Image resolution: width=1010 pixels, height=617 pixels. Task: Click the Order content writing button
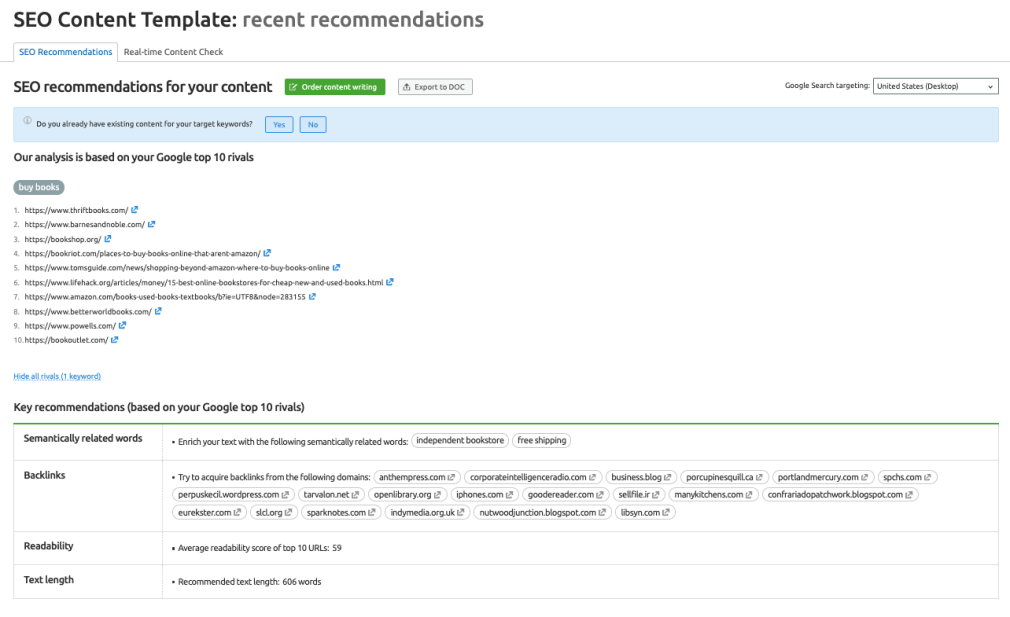pos(334,87)
